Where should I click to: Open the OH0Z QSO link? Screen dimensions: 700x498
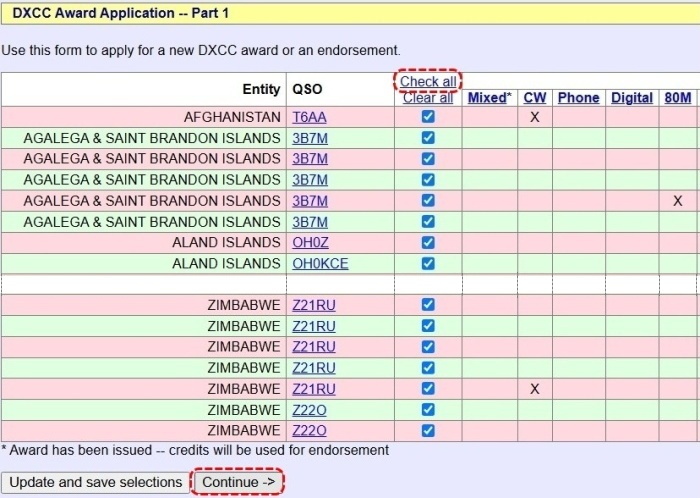310,243
